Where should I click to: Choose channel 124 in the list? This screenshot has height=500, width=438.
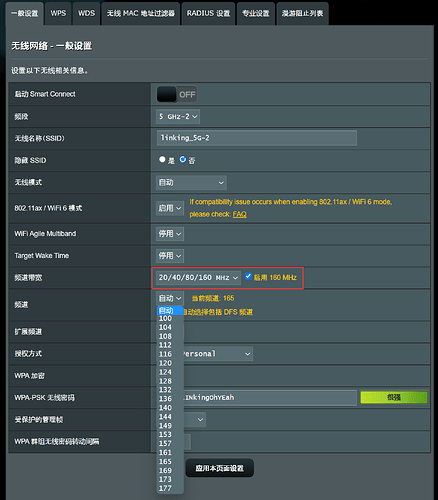pos(170,372)
